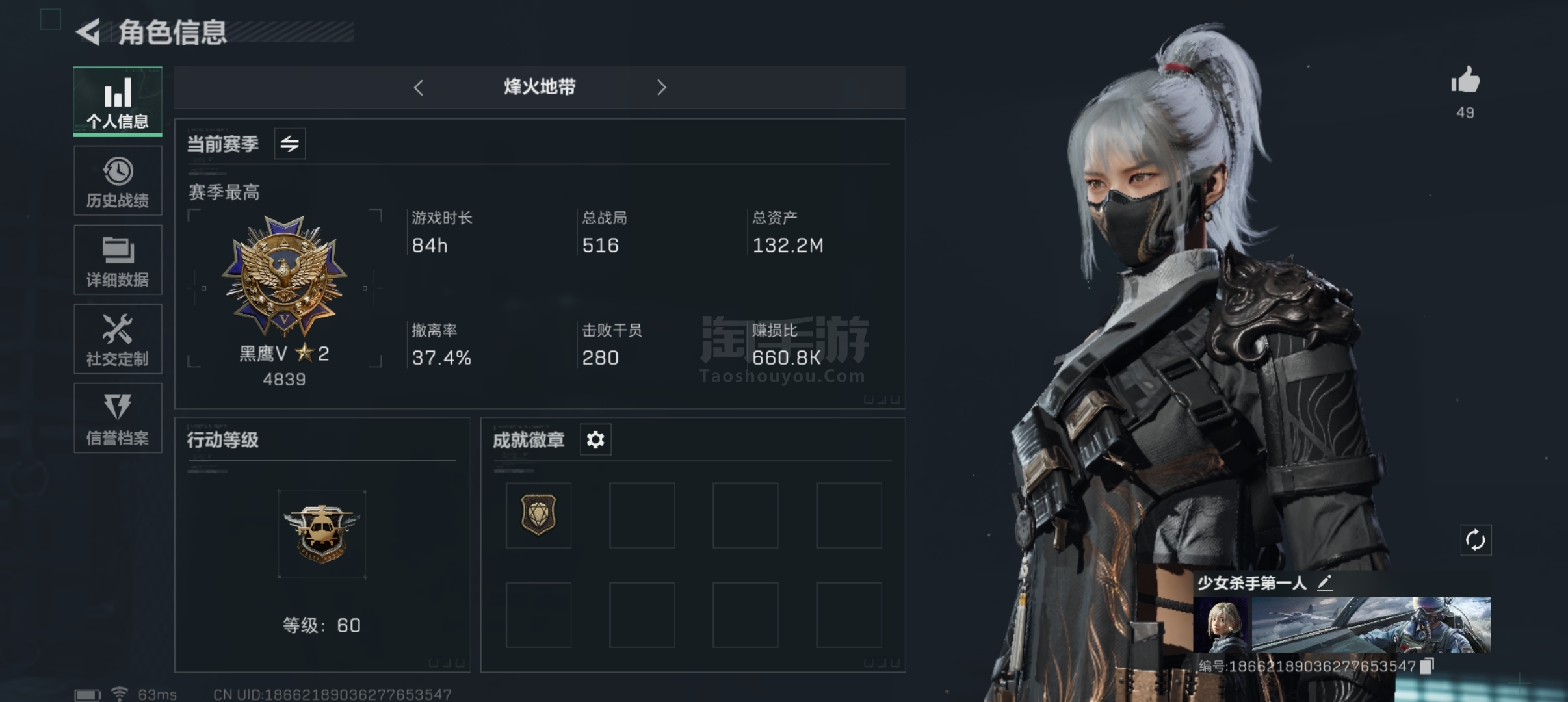Open the 历史战绩 tab
This screenshot has width=1568, height=702.
point(118,181)
